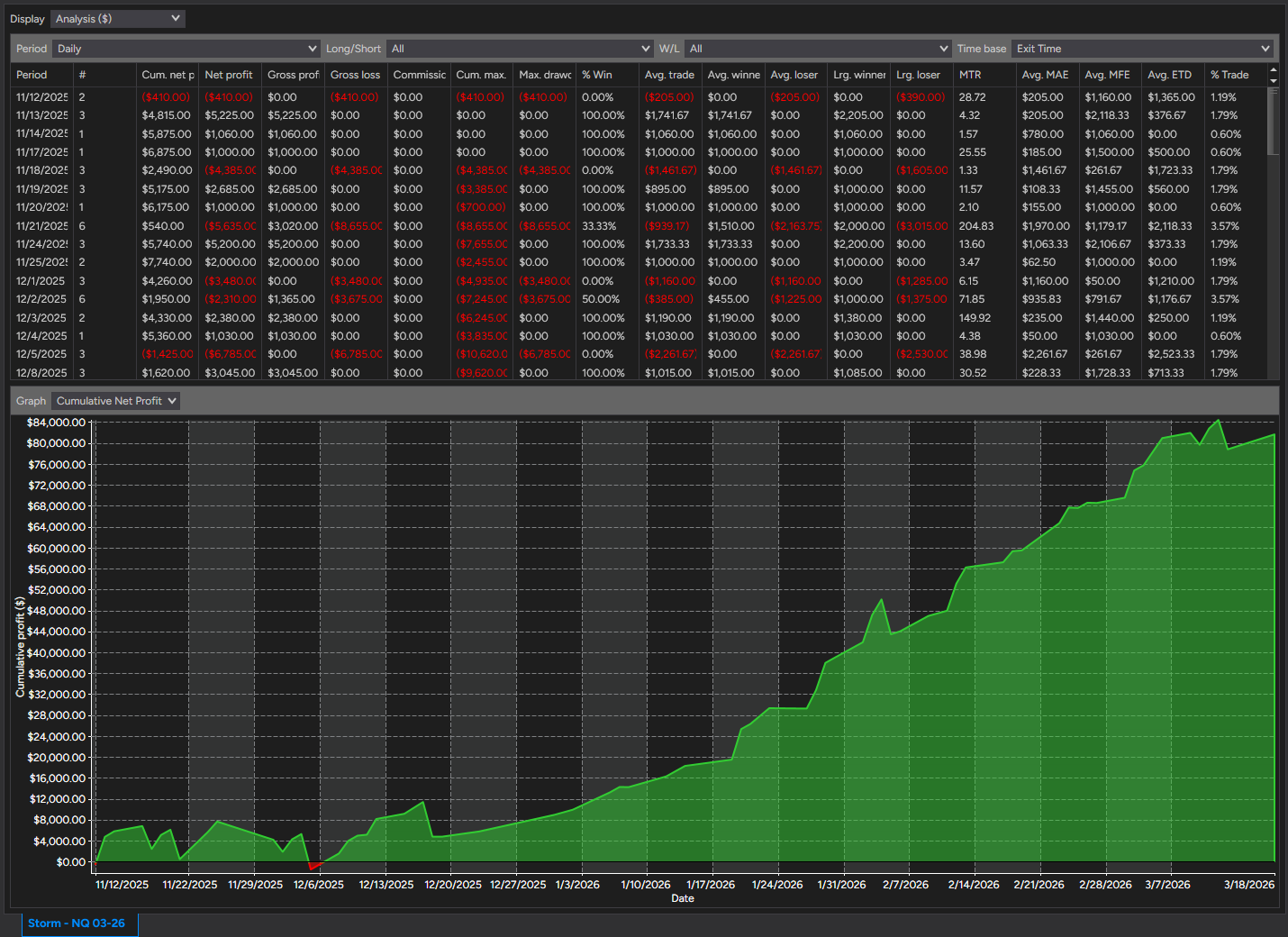Screen dimensions: 1288x937
Task: Select the 12/8/2025 period row
Action: point(639,373)
